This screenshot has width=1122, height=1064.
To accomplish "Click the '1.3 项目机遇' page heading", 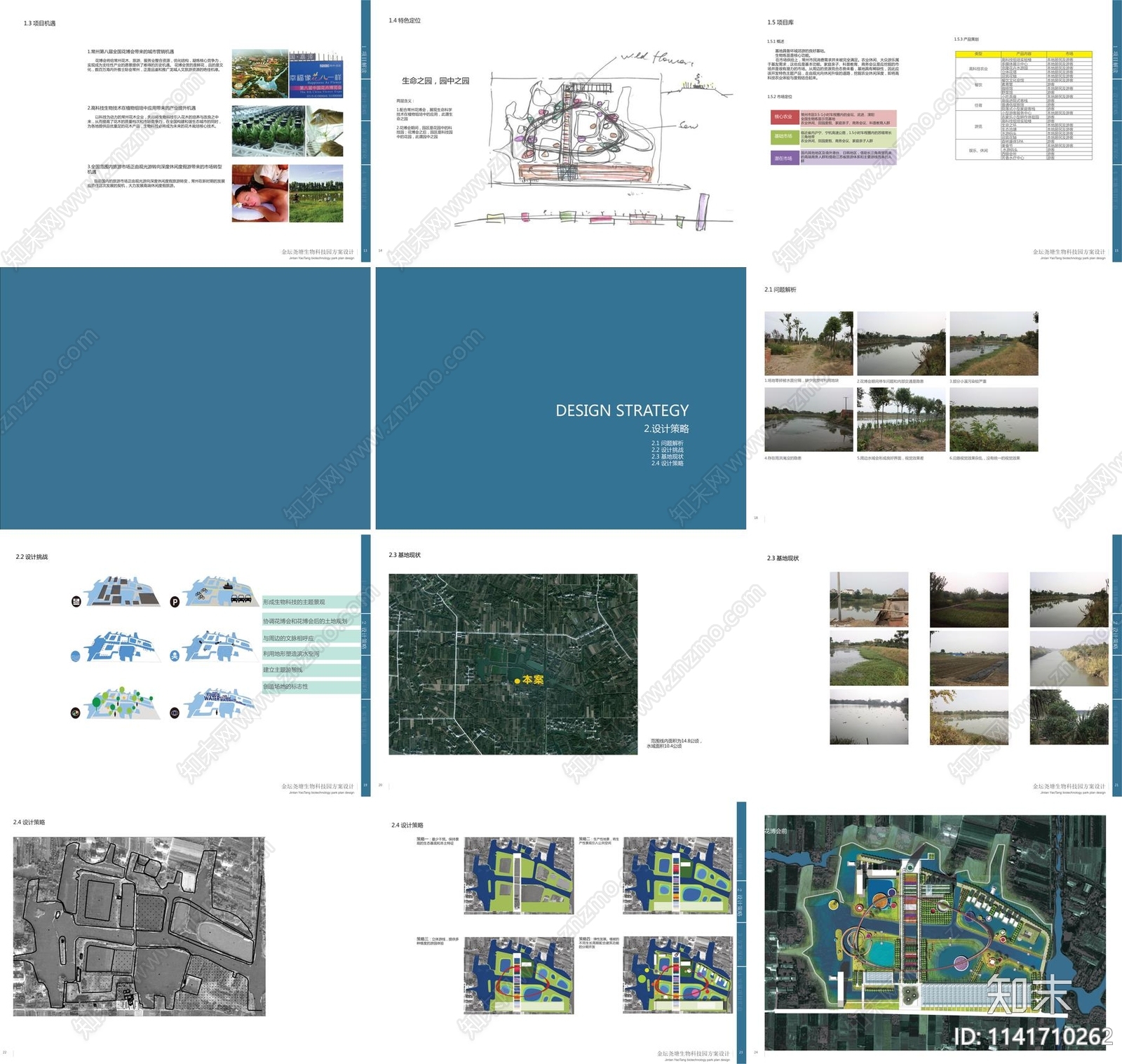I will 39,23.
